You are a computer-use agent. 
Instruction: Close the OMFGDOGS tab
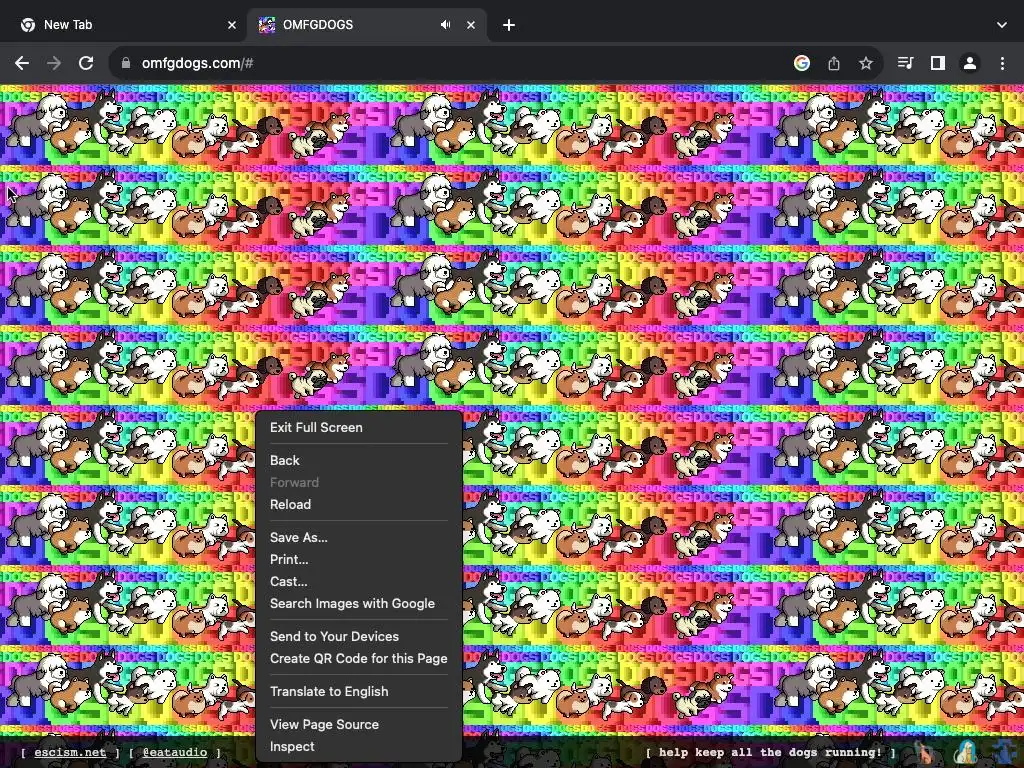click(471, 25)
